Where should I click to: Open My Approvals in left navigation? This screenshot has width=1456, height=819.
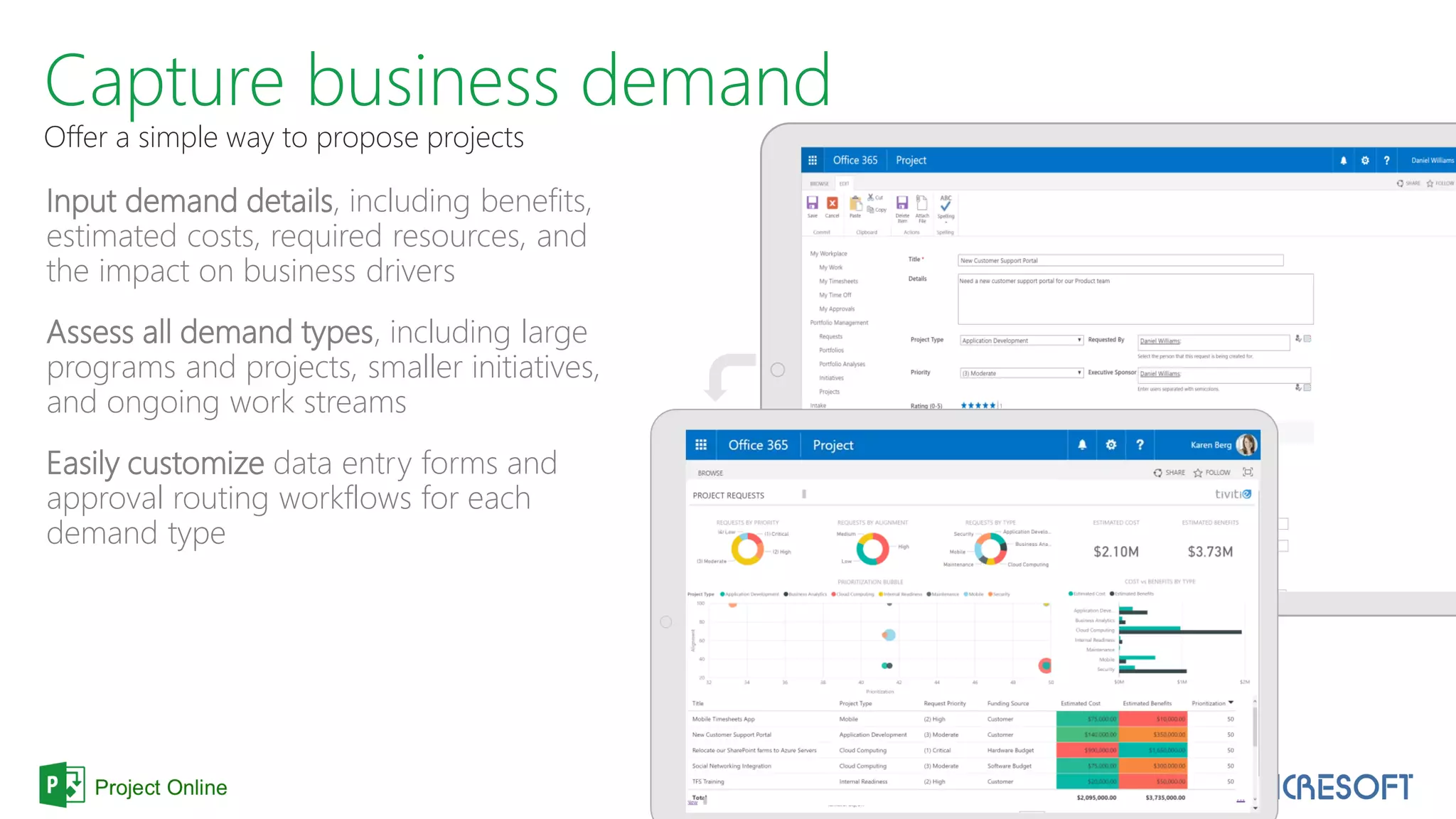pyautogui.click(x=837, y=309)
